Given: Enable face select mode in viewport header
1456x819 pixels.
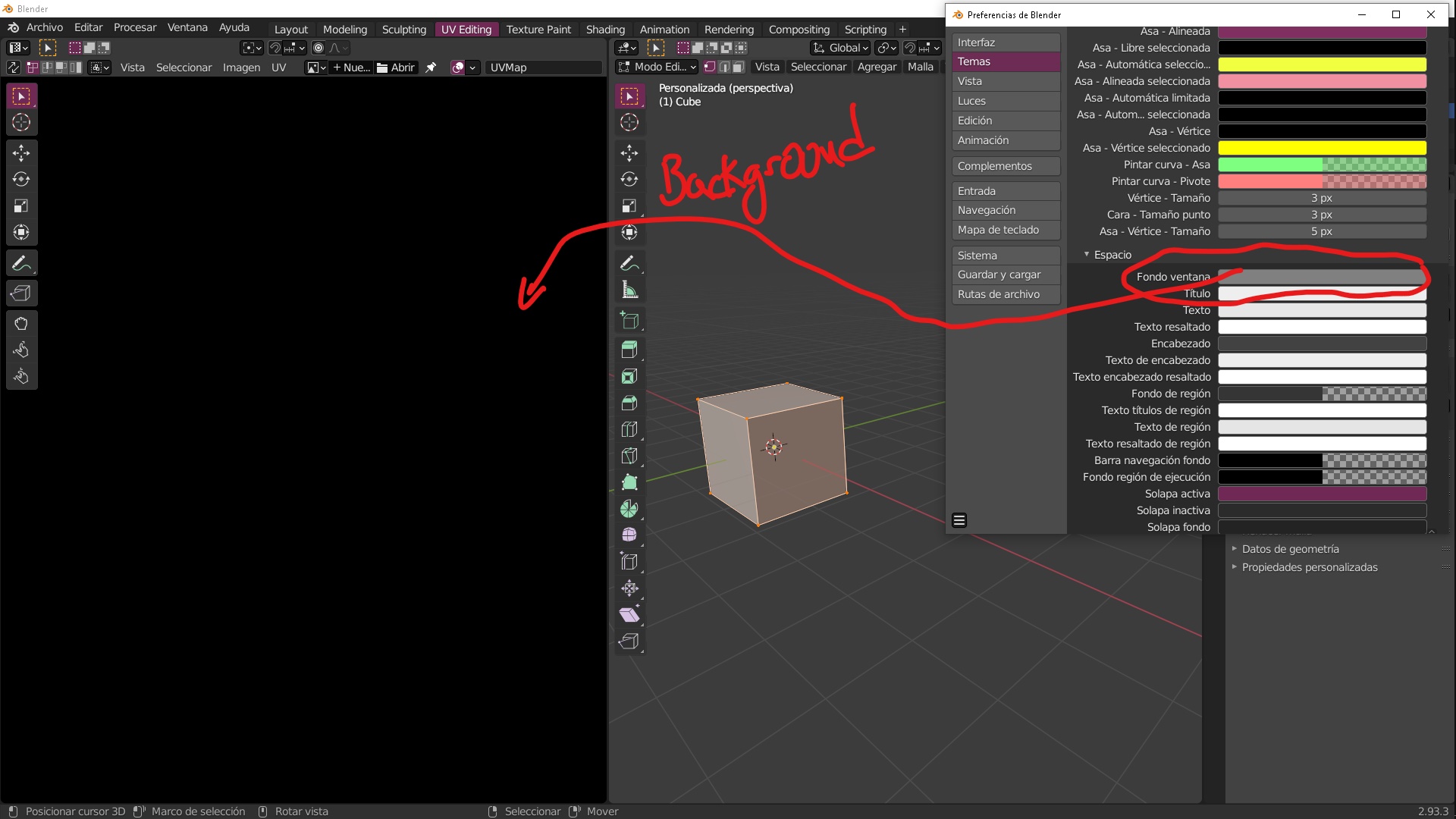Looking at the screenshot, I should 738,67.
